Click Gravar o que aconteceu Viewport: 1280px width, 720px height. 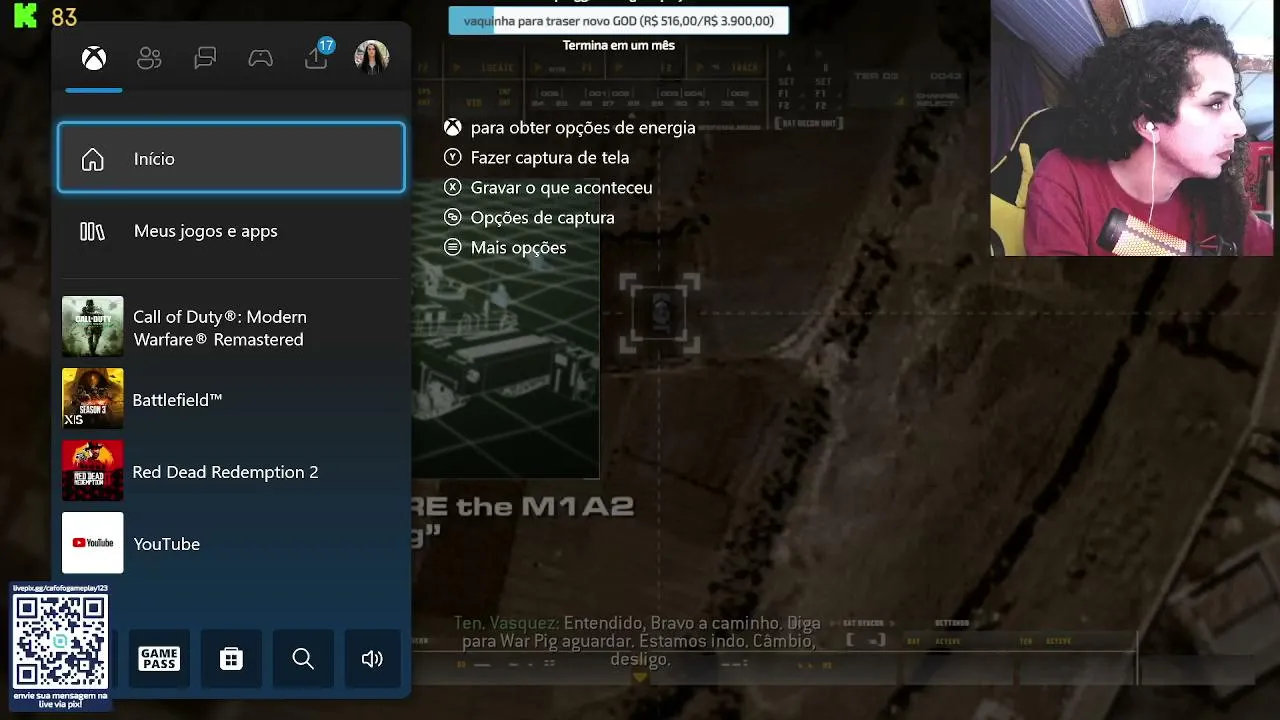pos(548,188)
